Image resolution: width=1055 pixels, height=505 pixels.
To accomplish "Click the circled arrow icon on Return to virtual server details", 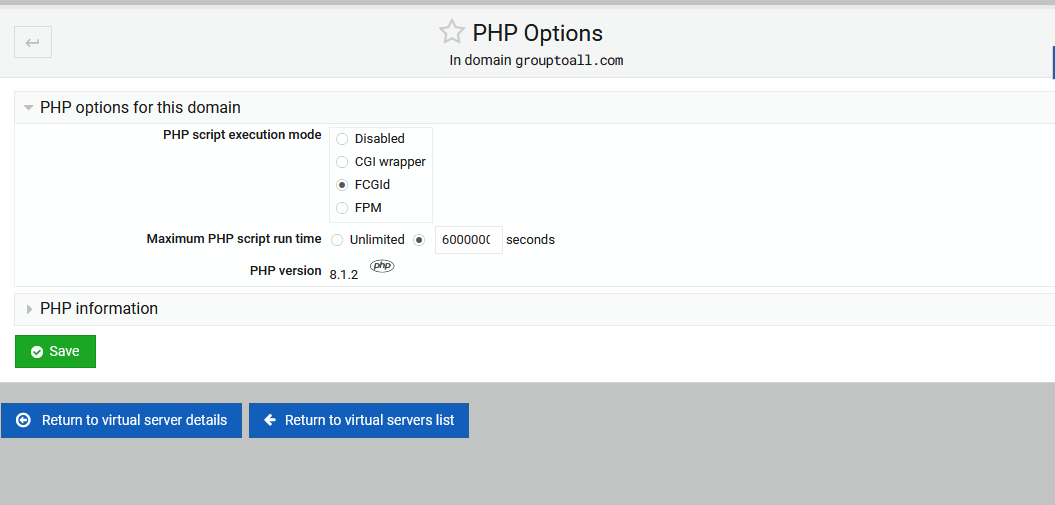I will click(24, 420).
